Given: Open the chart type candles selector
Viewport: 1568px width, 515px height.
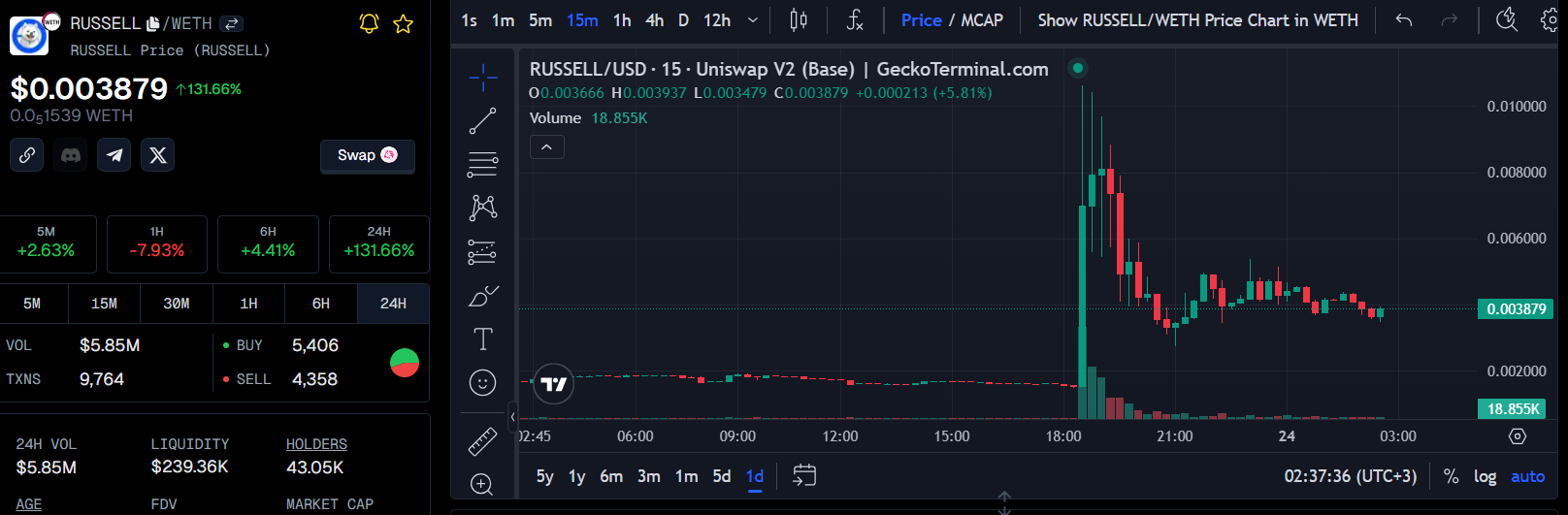Looking at the screenshot, I should pyautogui.click(x=799, y=20).
